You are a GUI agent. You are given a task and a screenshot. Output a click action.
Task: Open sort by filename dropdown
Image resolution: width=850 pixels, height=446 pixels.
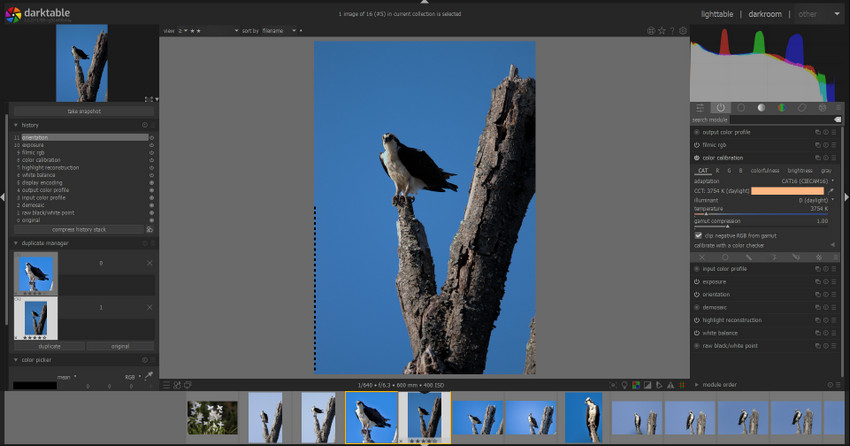pyautogui.click(x=280, y=31)
